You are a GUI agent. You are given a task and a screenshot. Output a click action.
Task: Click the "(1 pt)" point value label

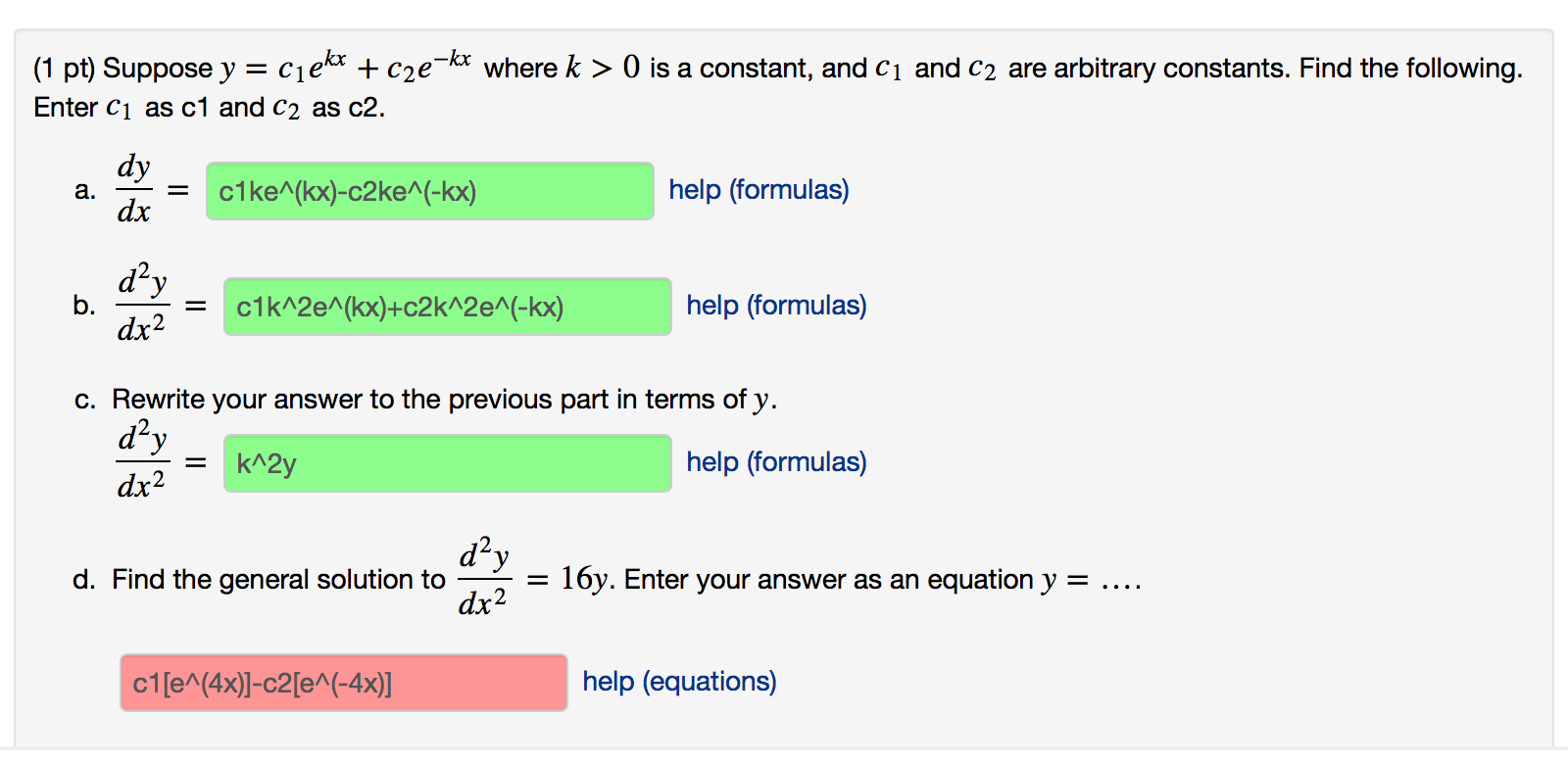coord(64,69)
